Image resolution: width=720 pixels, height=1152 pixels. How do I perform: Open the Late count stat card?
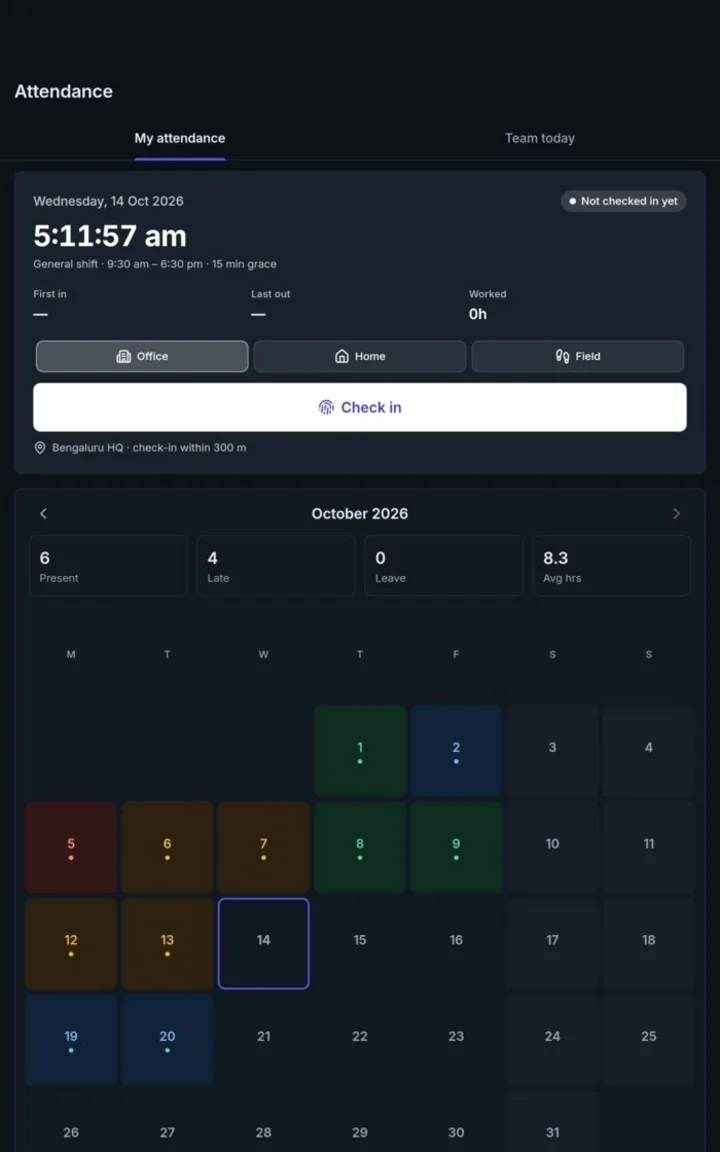pos(276,566)
